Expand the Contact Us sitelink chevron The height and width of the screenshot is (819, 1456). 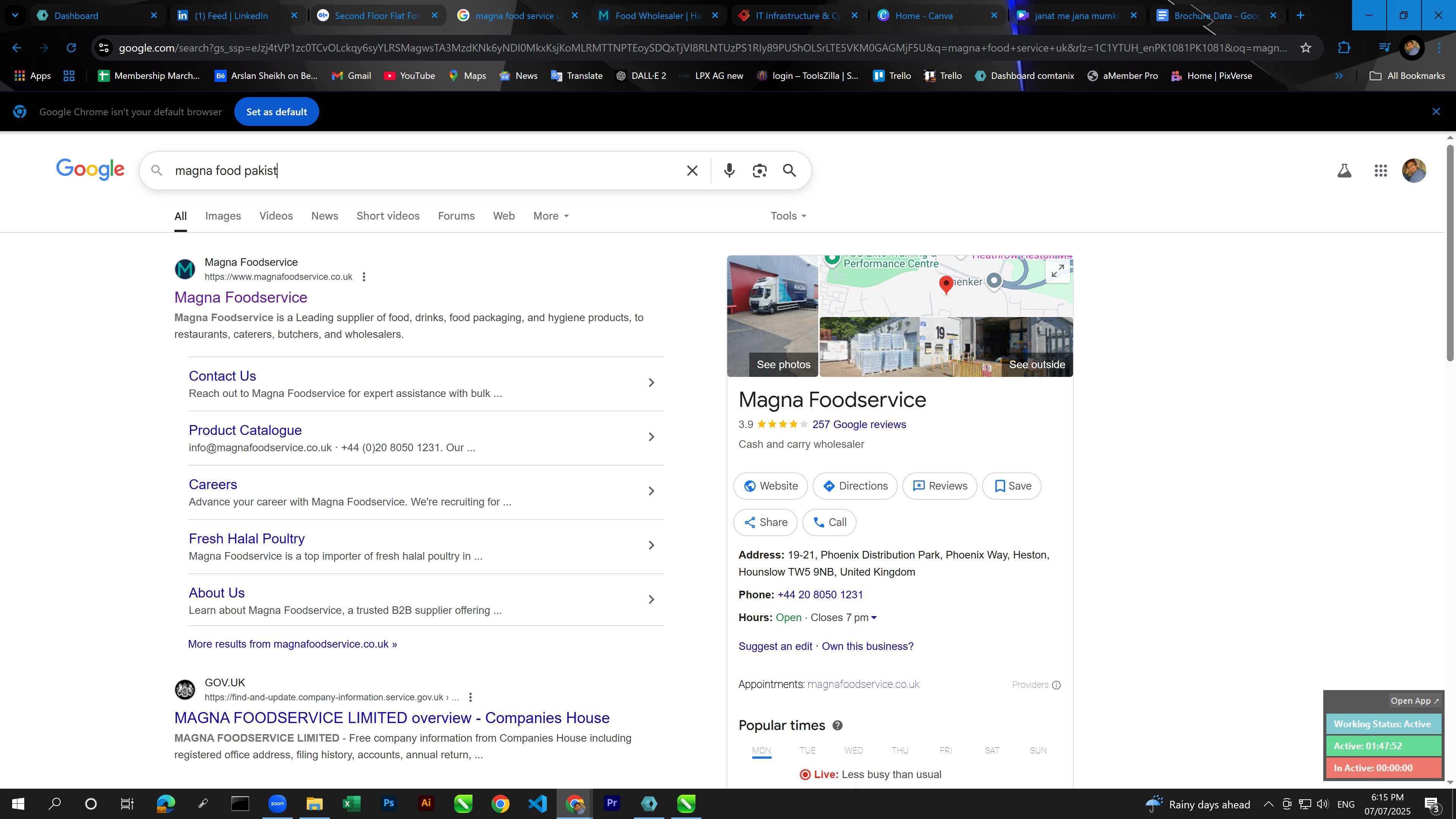point(651,383)
